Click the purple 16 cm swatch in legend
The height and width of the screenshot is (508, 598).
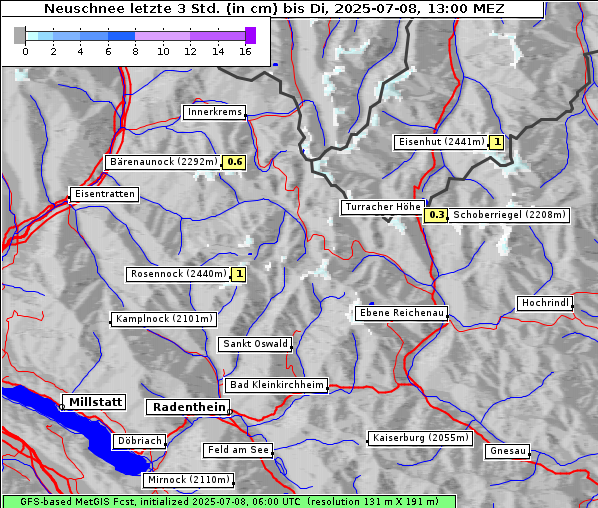click(x=251, y=35)
